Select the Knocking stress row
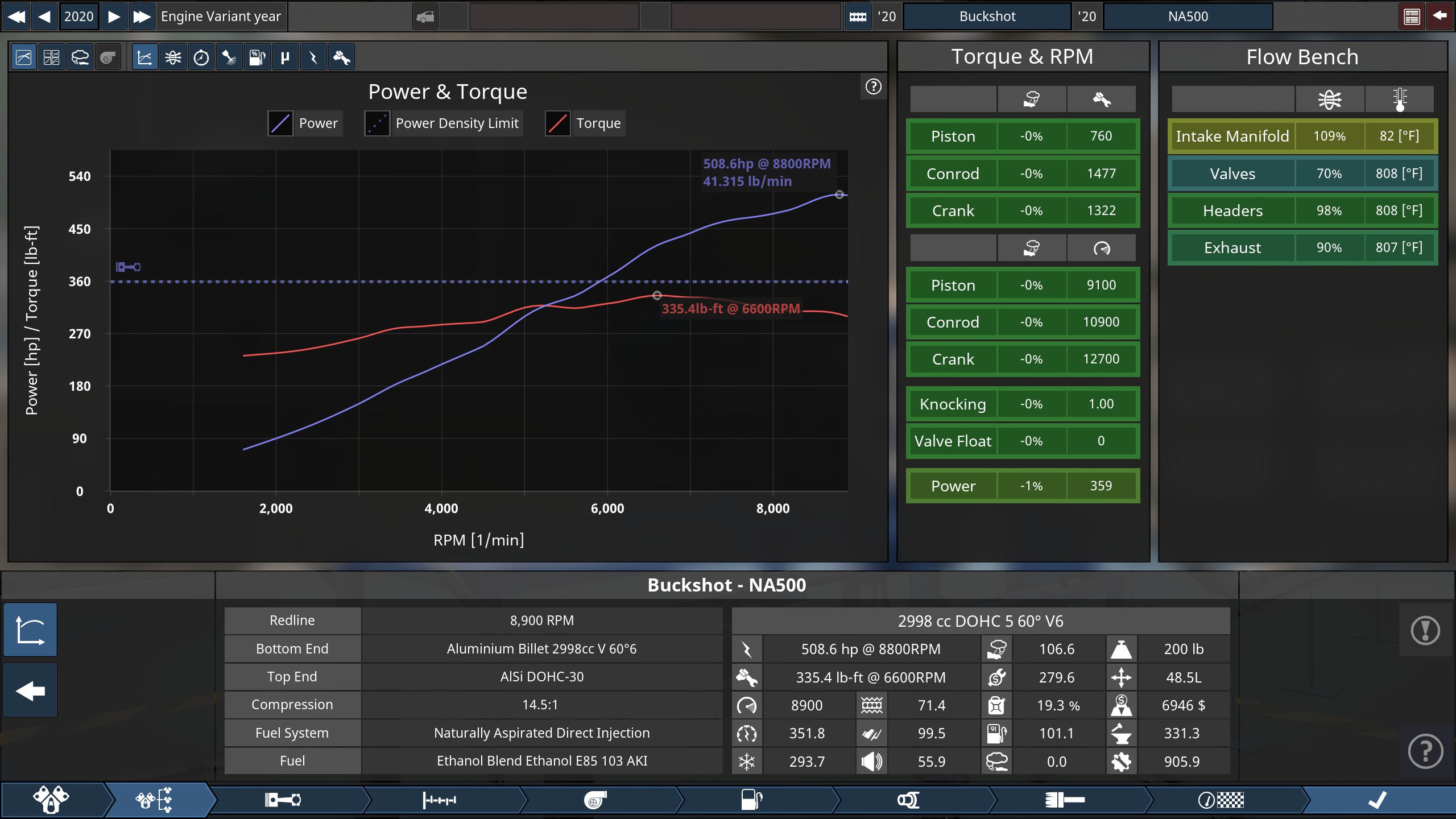Screen dimensions: 1456x819 (x=1023, y=404)
